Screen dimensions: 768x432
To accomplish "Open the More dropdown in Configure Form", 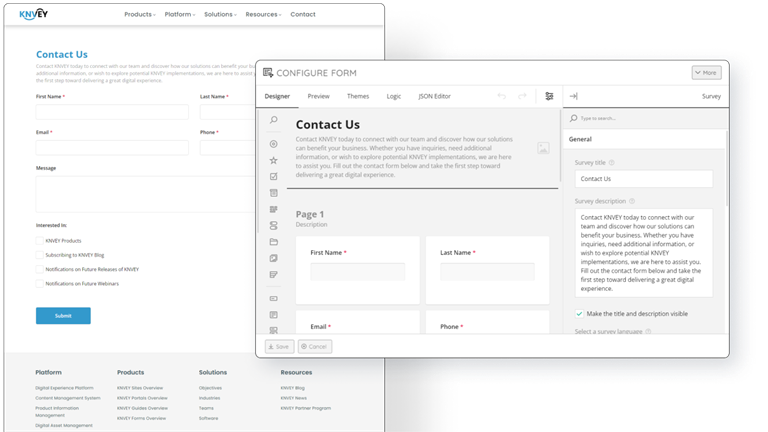I will (706, 72).
